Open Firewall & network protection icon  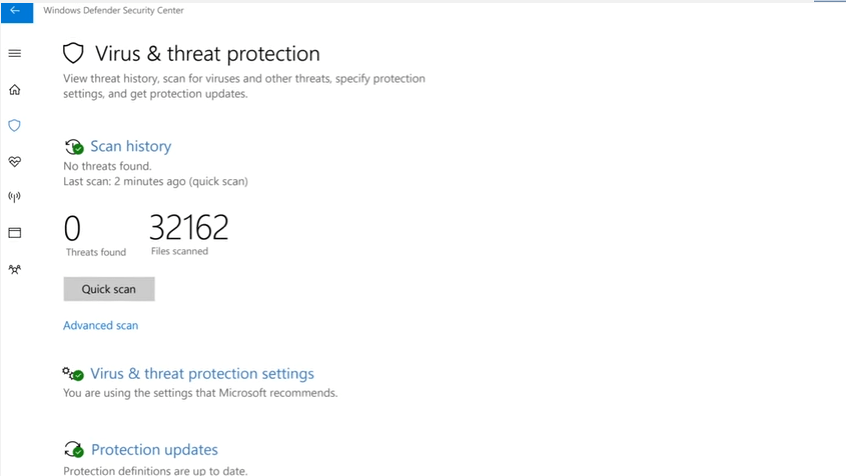(15, 197)
